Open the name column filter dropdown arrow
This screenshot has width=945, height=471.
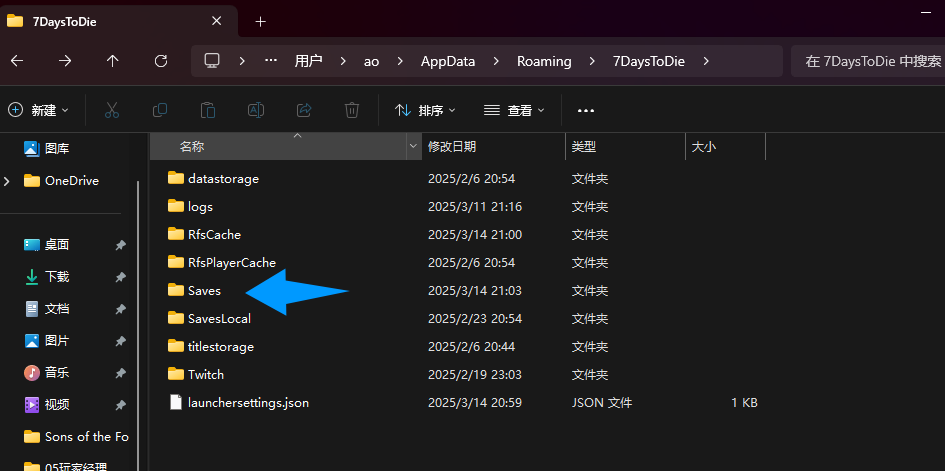(413, 147)
